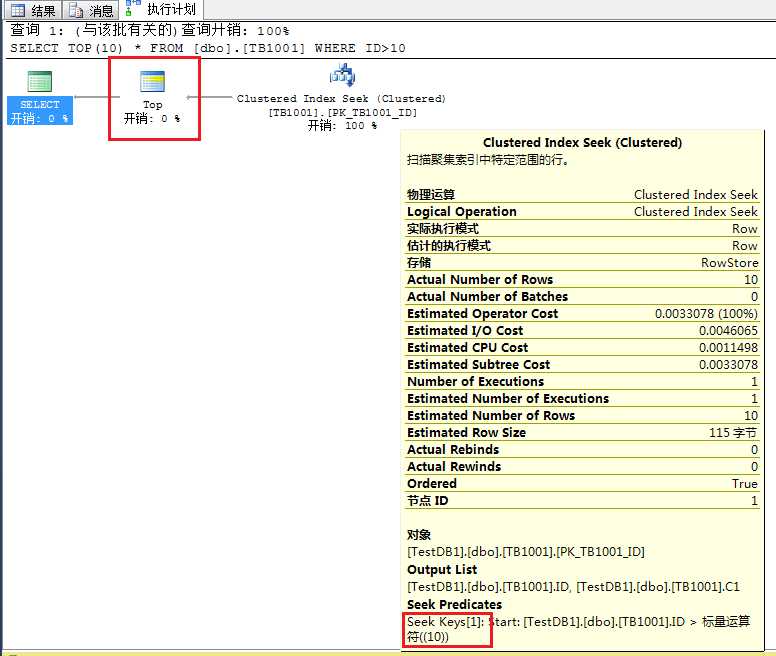Click the Logical Operation row
Image resolution: width=776 pixels, height=656 pixels.
coord(582,211)
